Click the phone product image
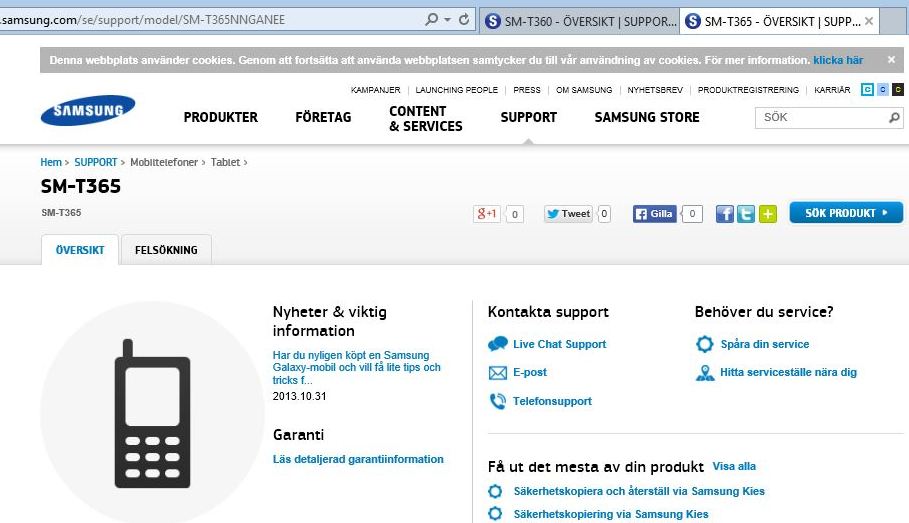 coord(152,412)
